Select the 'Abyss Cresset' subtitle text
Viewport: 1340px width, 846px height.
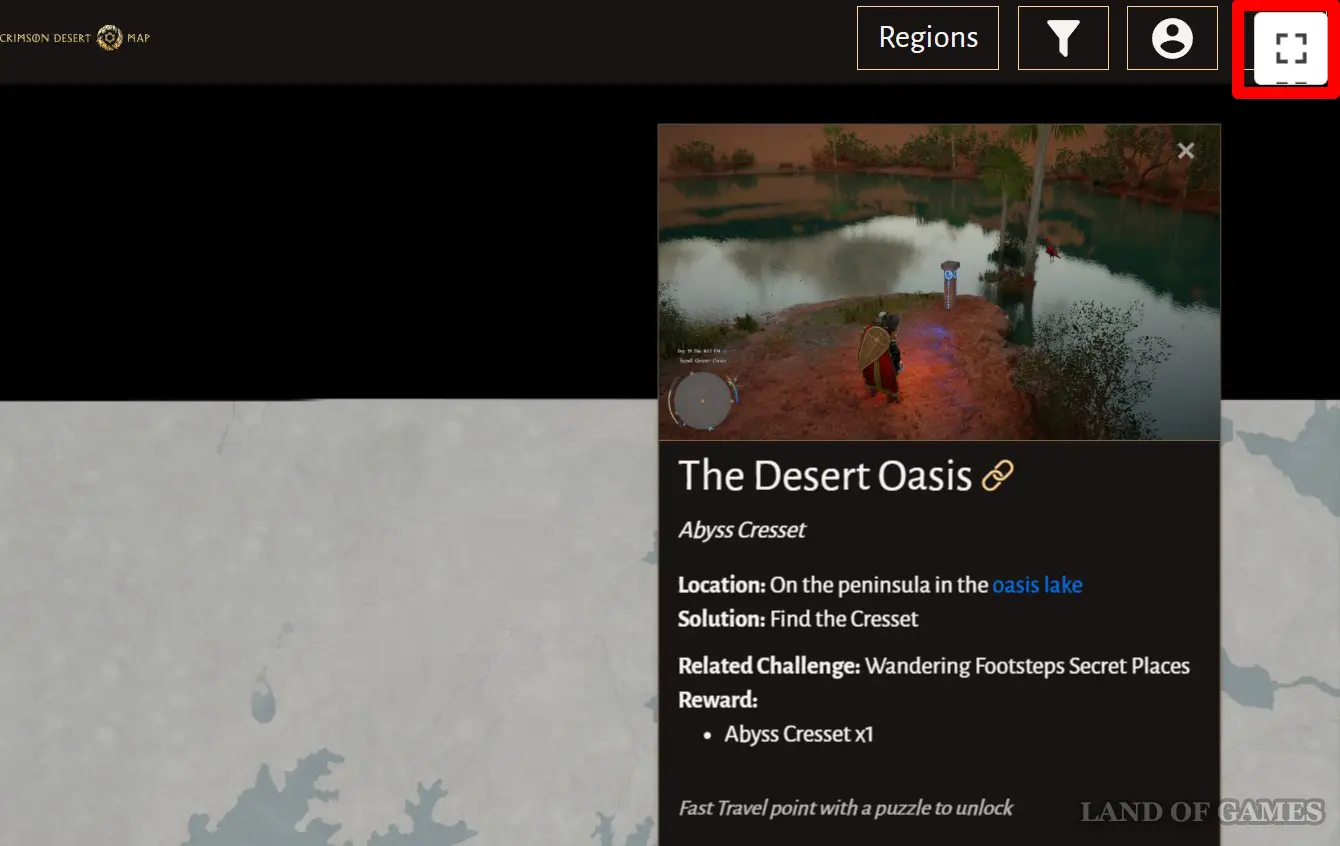coord(742,530)
